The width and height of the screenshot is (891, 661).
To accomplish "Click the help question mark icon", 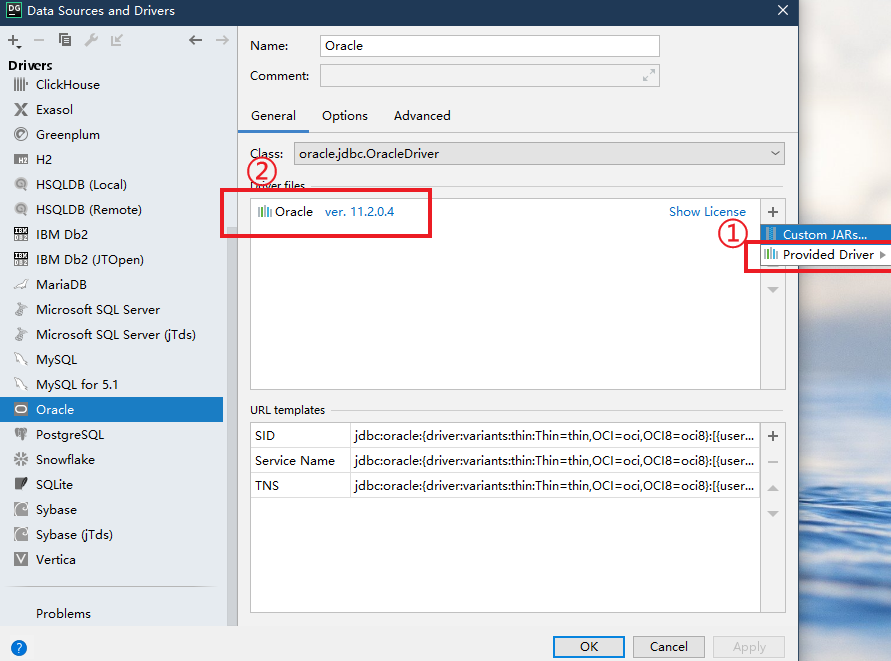I will point(19,648).
